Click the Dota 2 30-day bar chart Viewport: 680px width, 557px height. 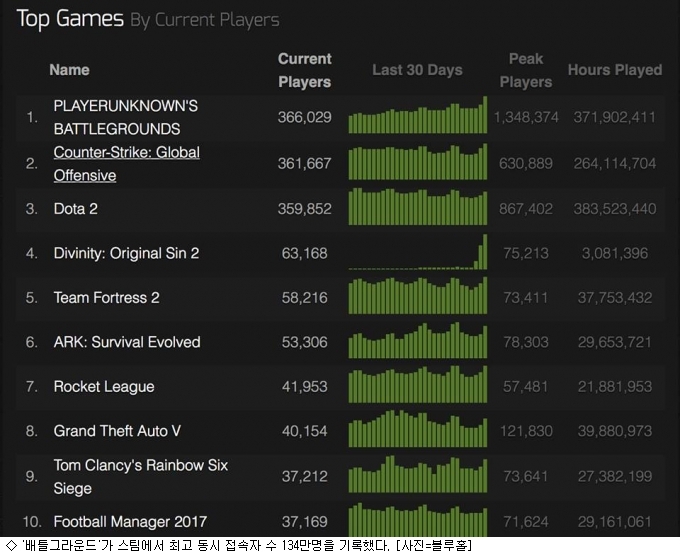click(418, 206)
